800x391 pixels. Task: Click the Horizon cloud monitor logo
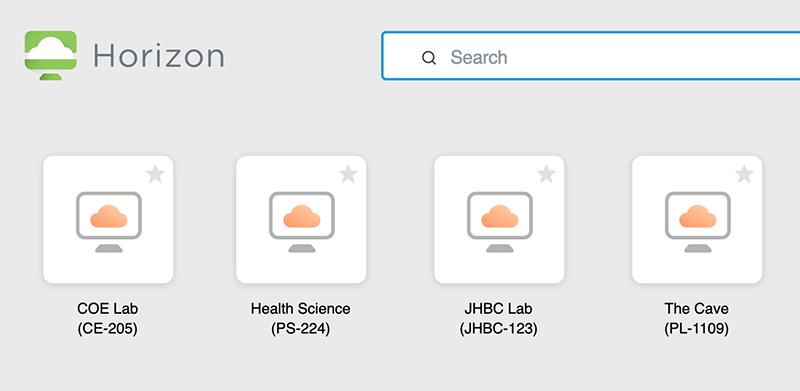point(51,55)
